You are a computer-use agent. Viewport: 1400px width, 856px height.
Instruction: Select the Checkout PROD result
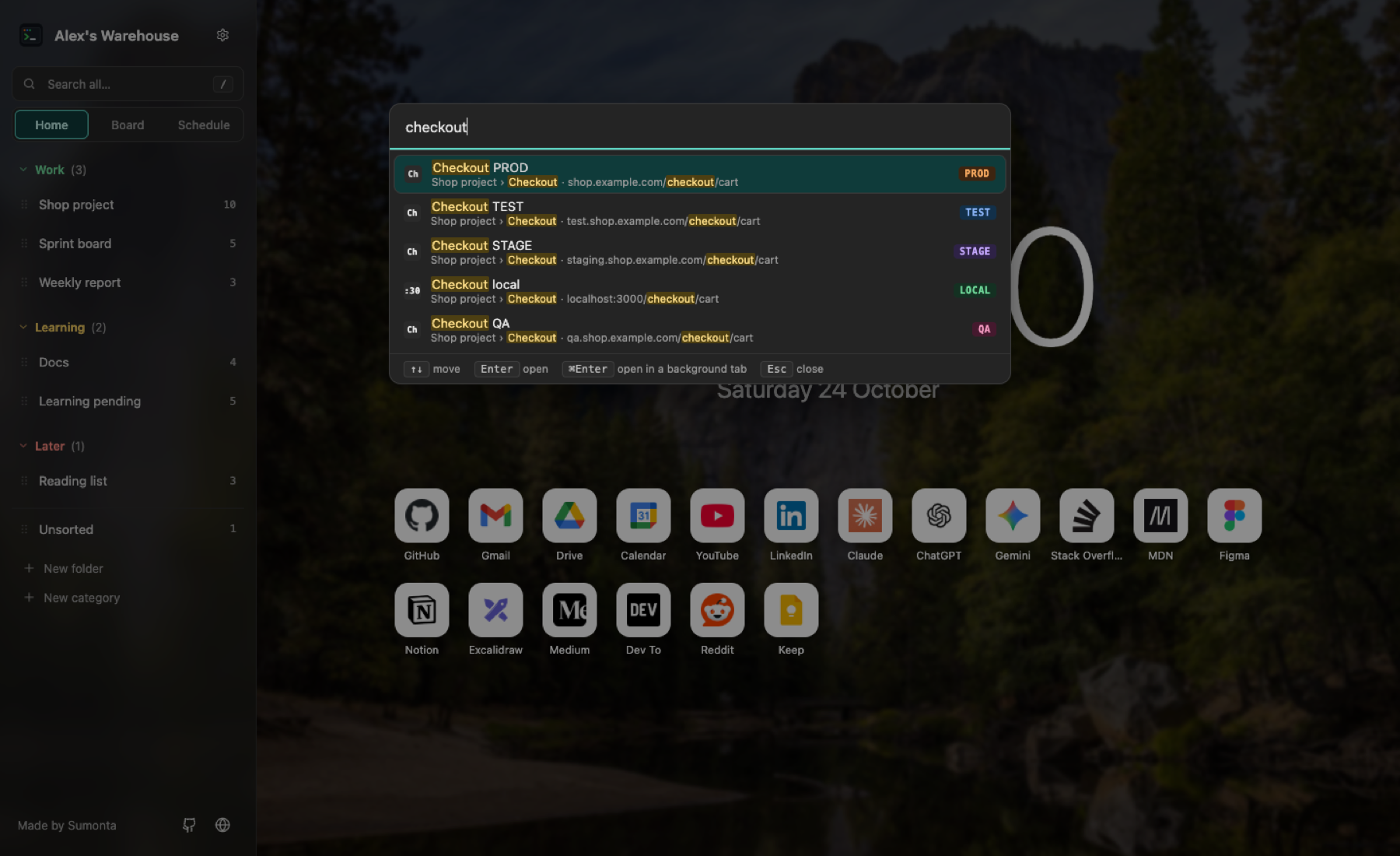[699, 174]
